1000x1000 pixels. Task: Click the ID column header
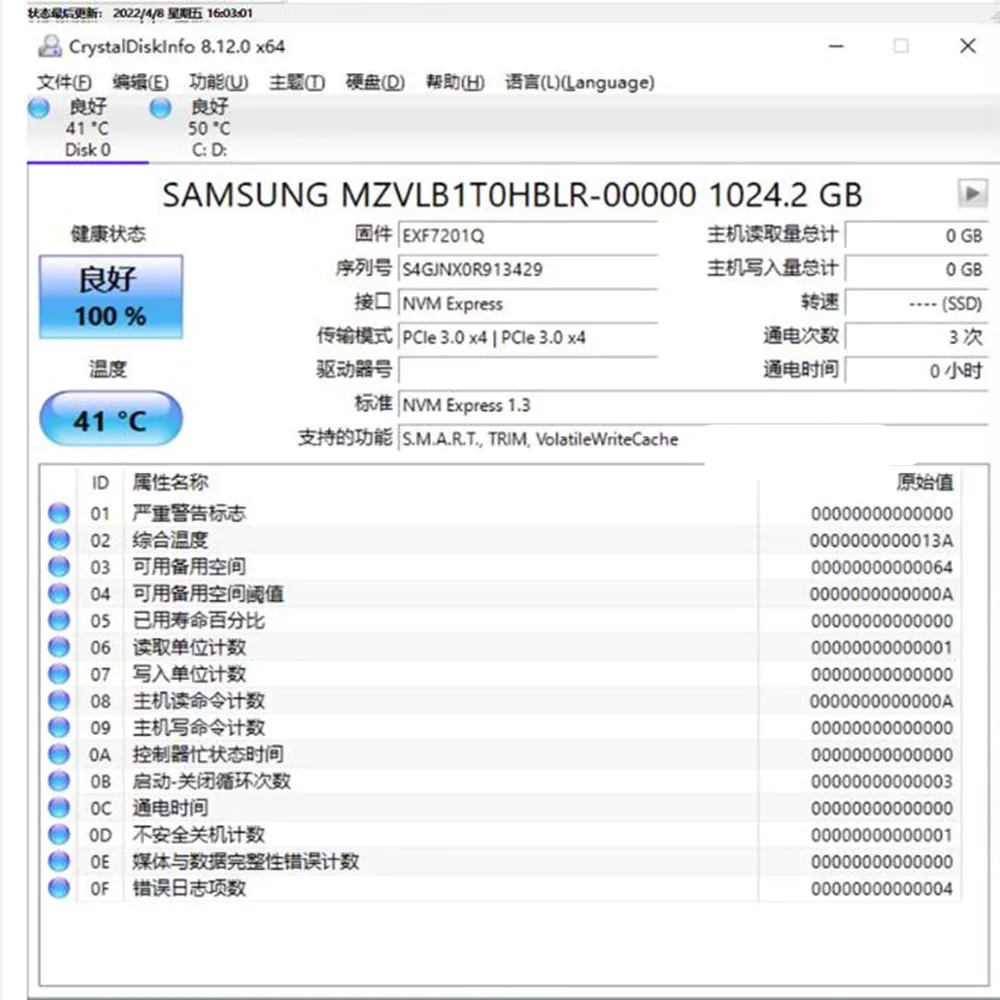(100, 483)
